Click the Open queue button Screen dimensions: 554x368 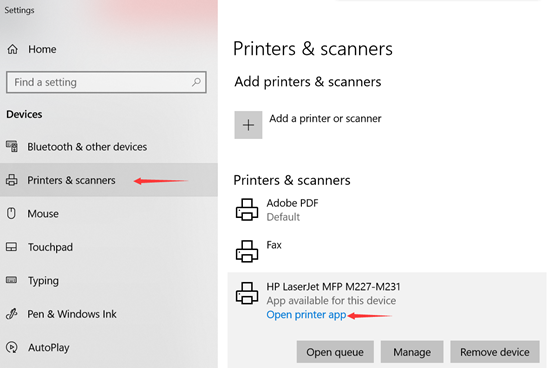click(x=335, y=352)
